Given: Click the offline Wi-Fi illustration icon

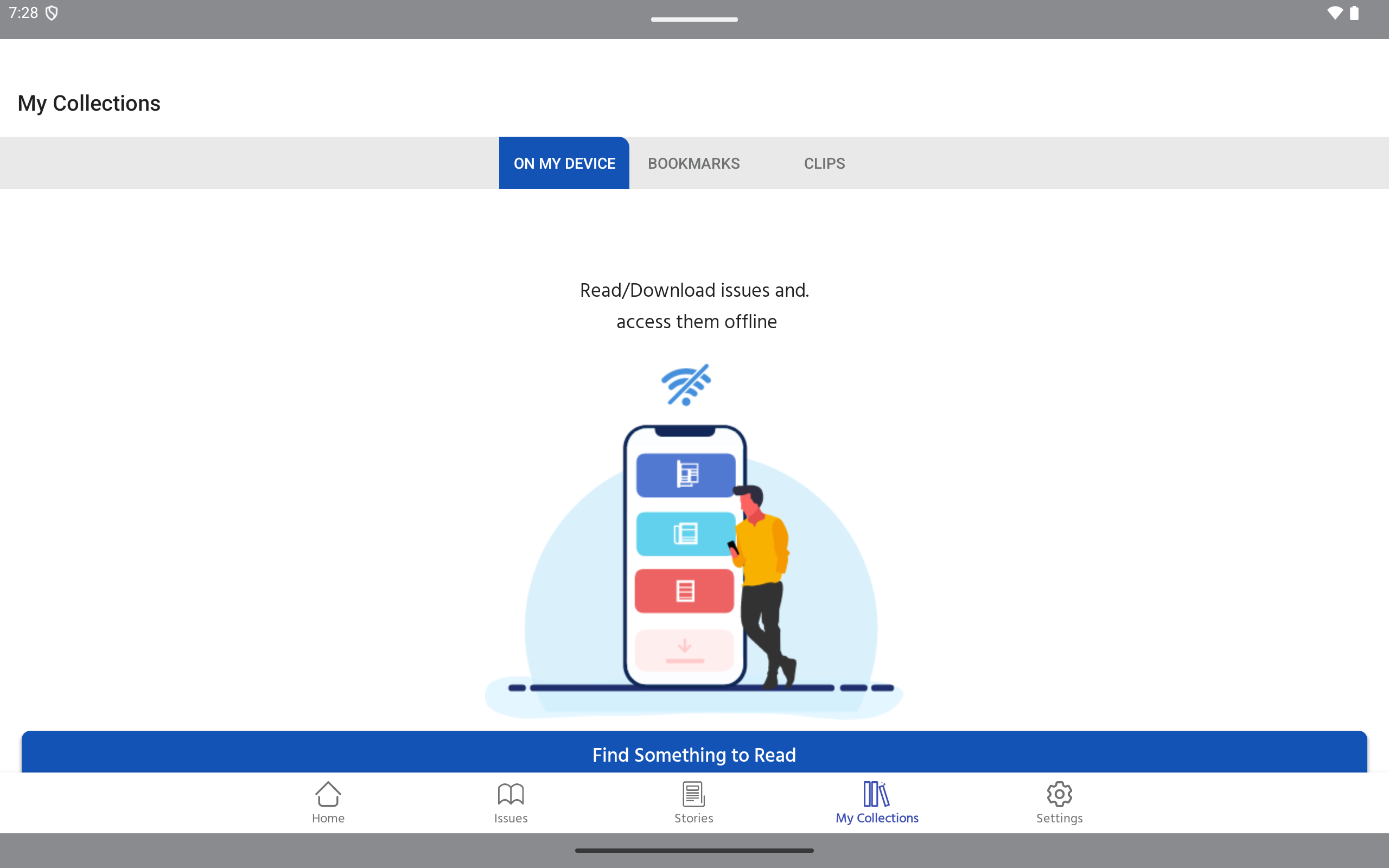Looking at the screenshot, I should tap(686, 385).
